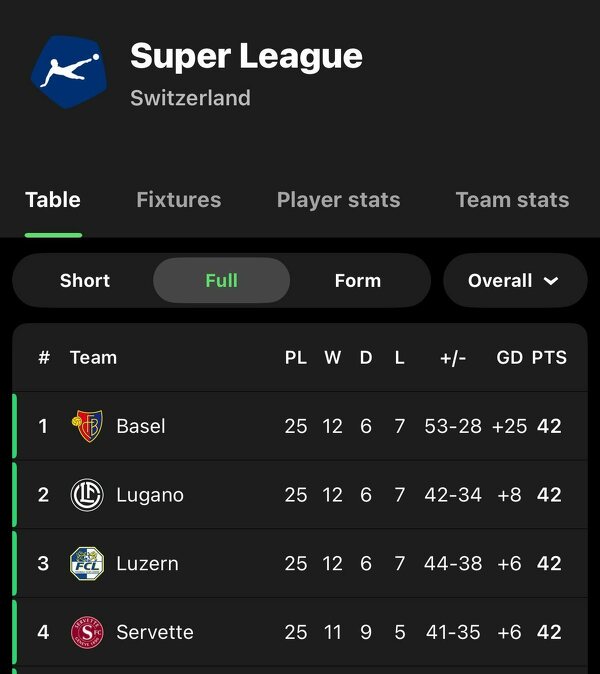
Task: Select the Table tab
Action: click(53, 200)
